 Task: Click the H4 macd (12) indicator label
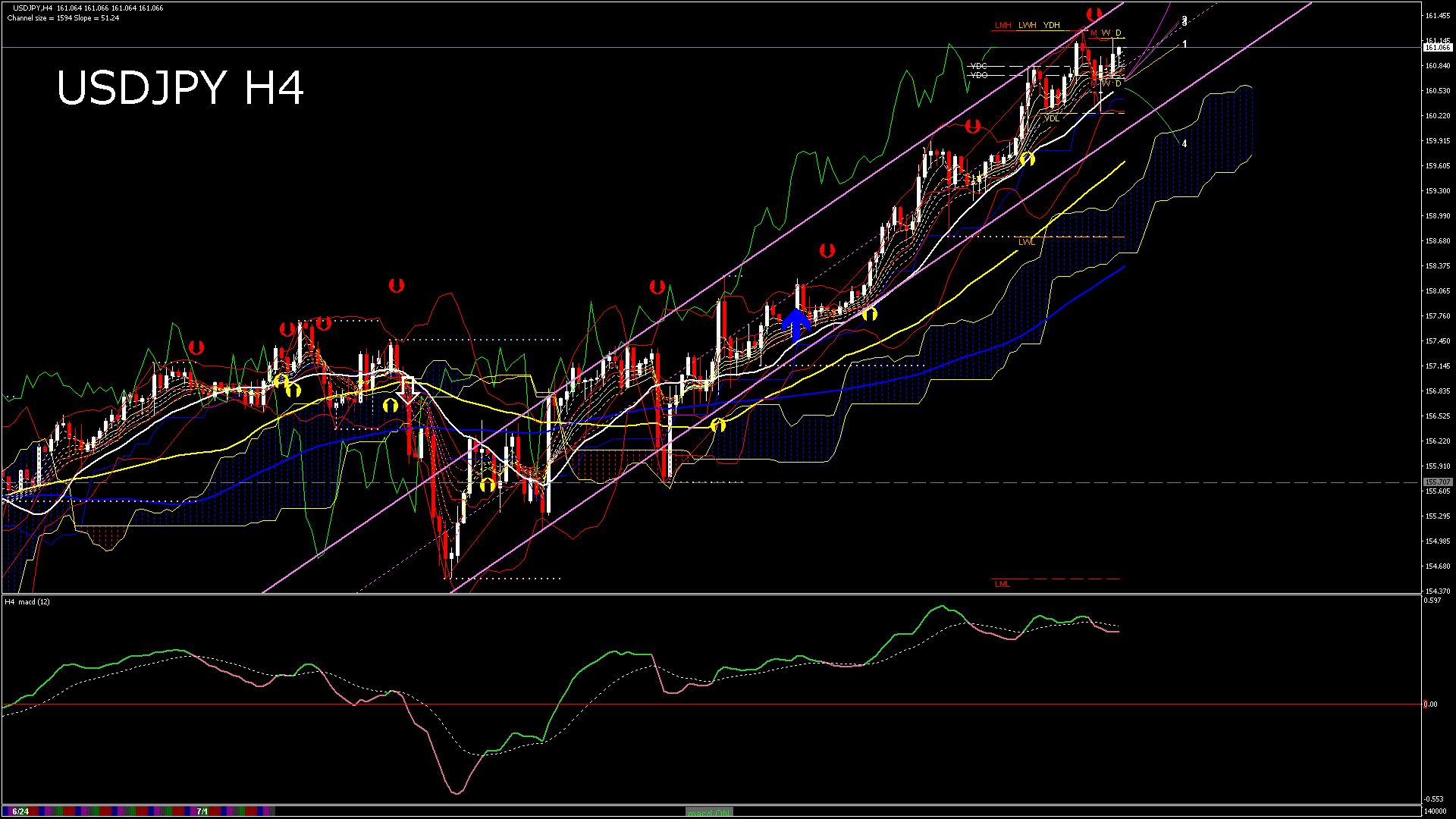27,601
